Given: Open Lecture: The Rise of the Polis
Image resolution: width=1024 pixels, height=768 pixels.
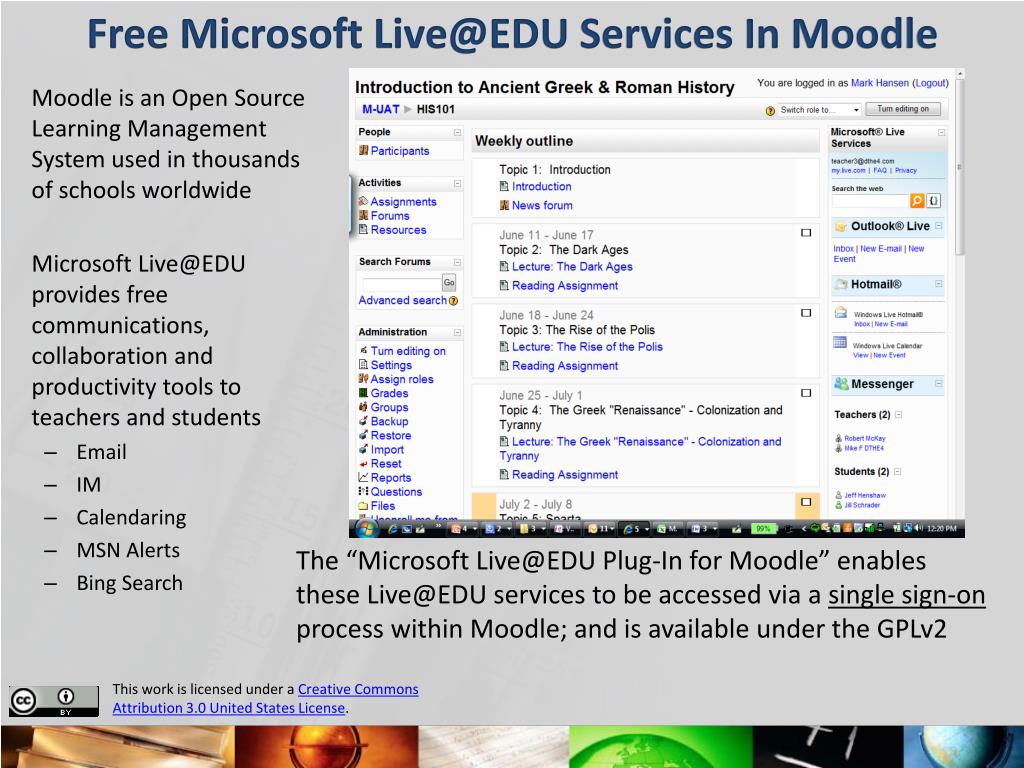Looking at the screenshot, I should pos(587,347).
